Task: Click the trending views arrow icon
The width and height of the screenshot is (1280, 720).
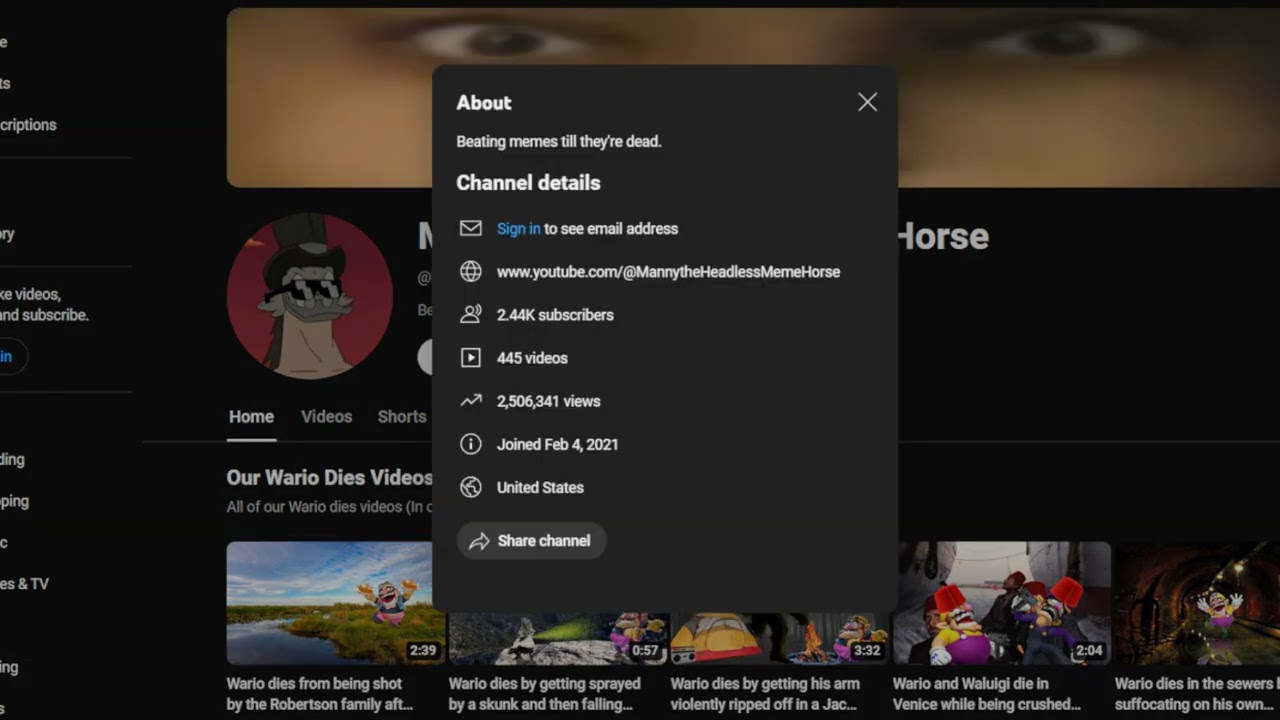Action: pyautogui.click(x=470, y=401)
